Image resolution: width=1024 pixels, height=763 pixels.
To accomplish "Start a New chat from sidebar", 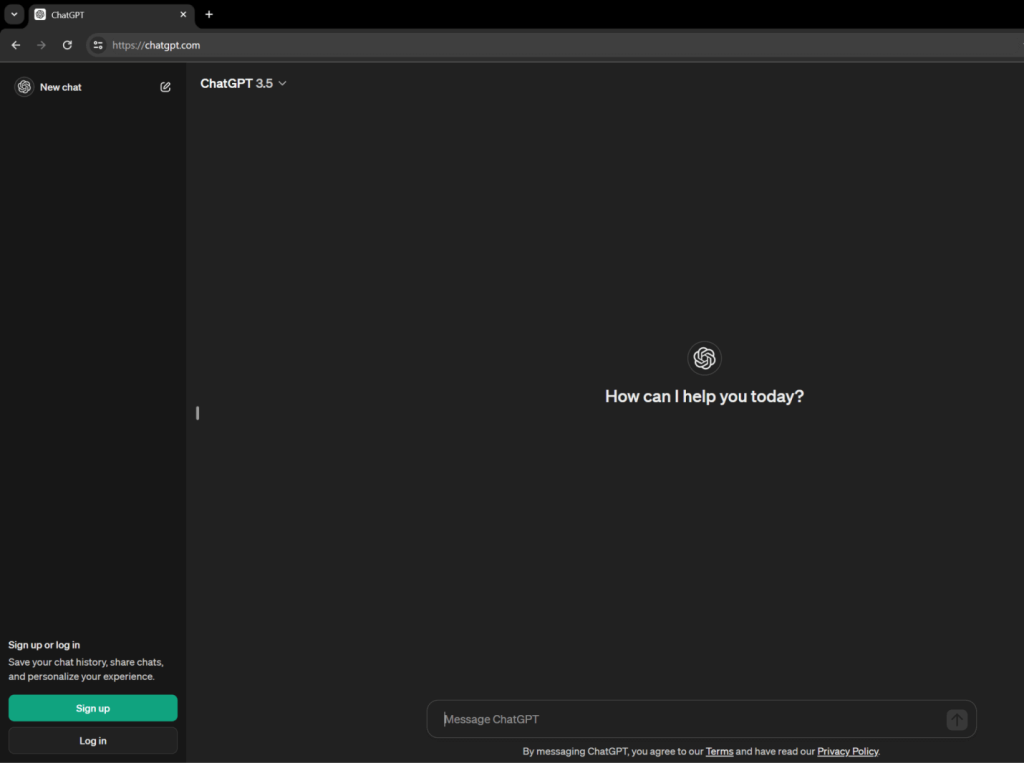I will [x=93, y=87].
